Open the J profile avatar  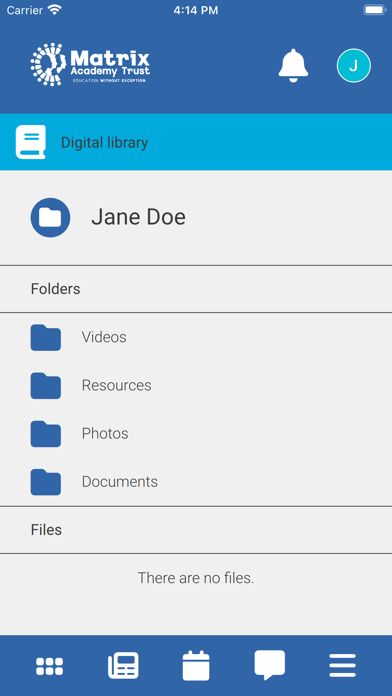353,66
